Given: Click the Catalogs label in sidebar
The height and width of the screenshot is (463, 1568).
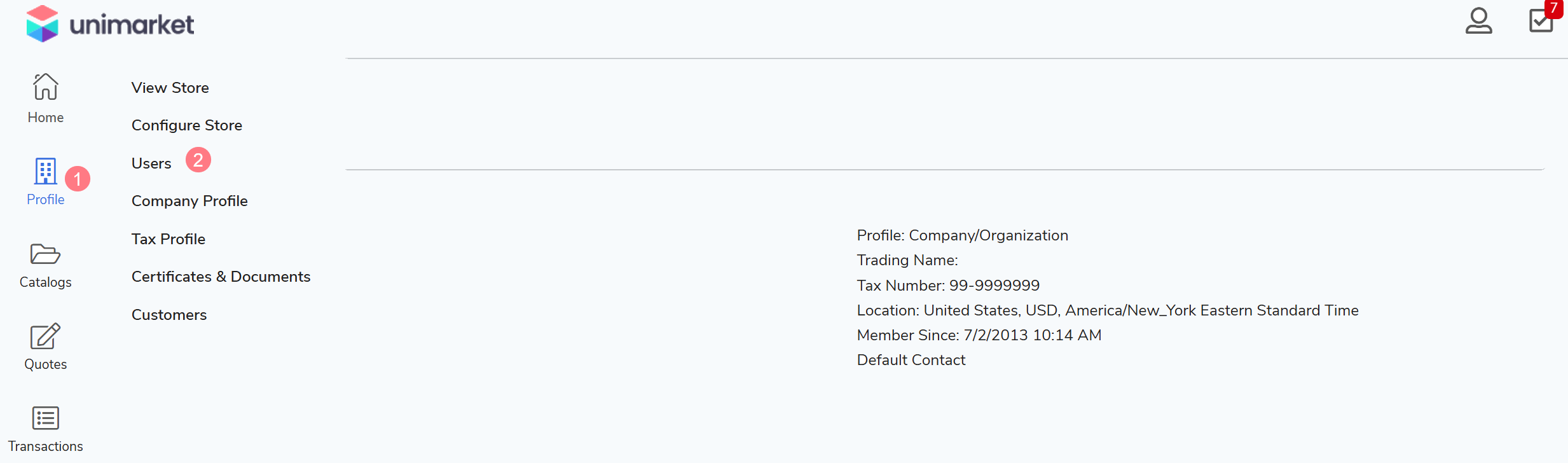Looking at the screenshot, I should pyautogui.click(x=45, y=282).
